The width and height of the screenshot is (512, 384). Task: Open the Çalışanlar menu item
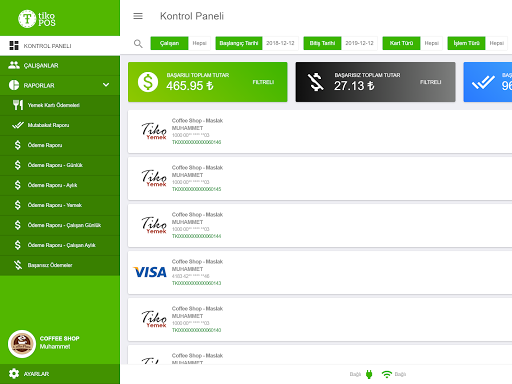pyautogui.click(x=60, y=66)
